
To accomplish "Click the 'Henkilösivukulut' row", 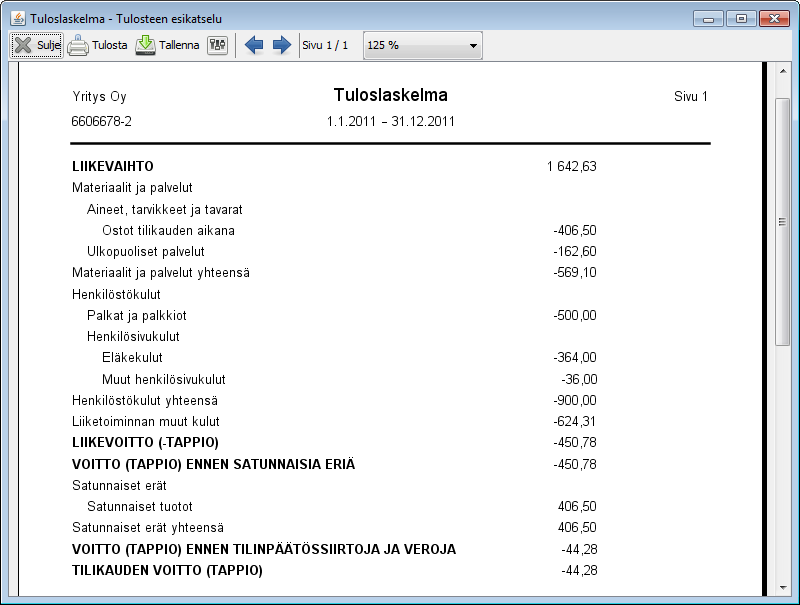I will (133, 337).
